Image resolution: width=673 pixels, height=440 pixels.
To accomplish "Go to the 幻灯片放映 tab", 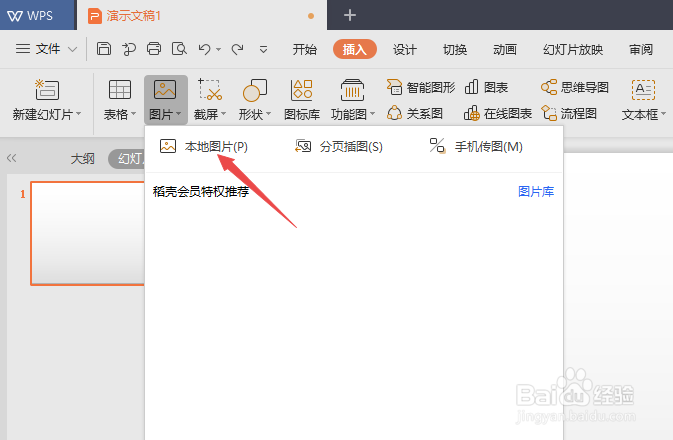I will (573, 50).
